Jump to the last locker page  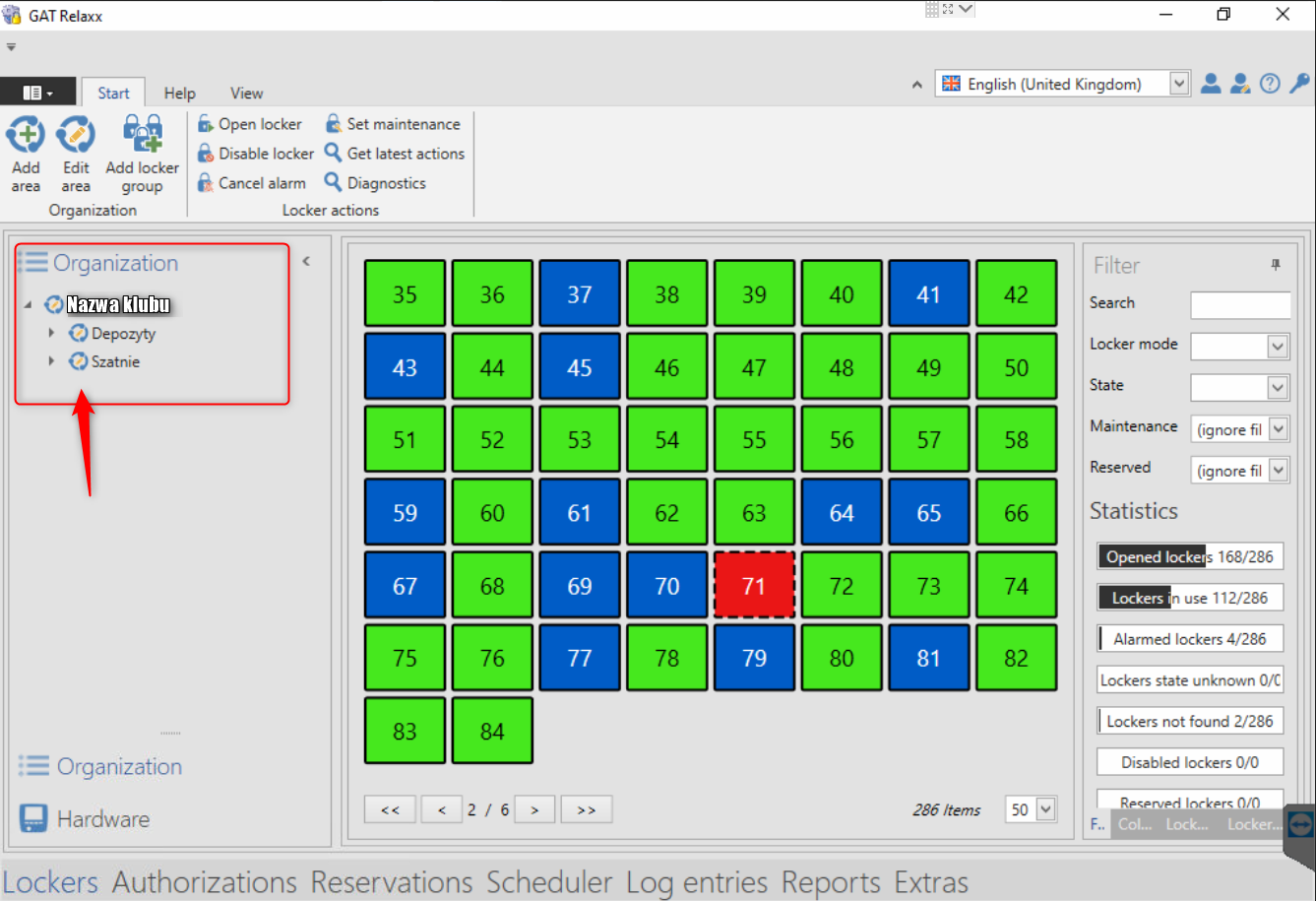tap(587, 809)
